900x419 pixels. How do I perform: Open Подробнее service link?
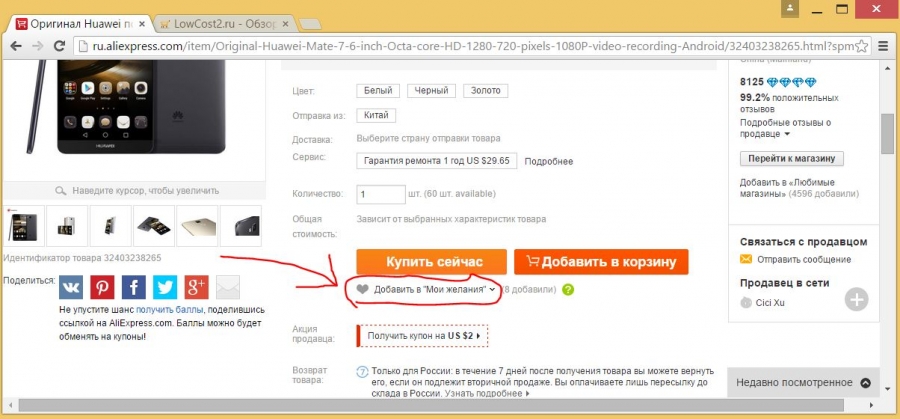[x=549, y=162]
